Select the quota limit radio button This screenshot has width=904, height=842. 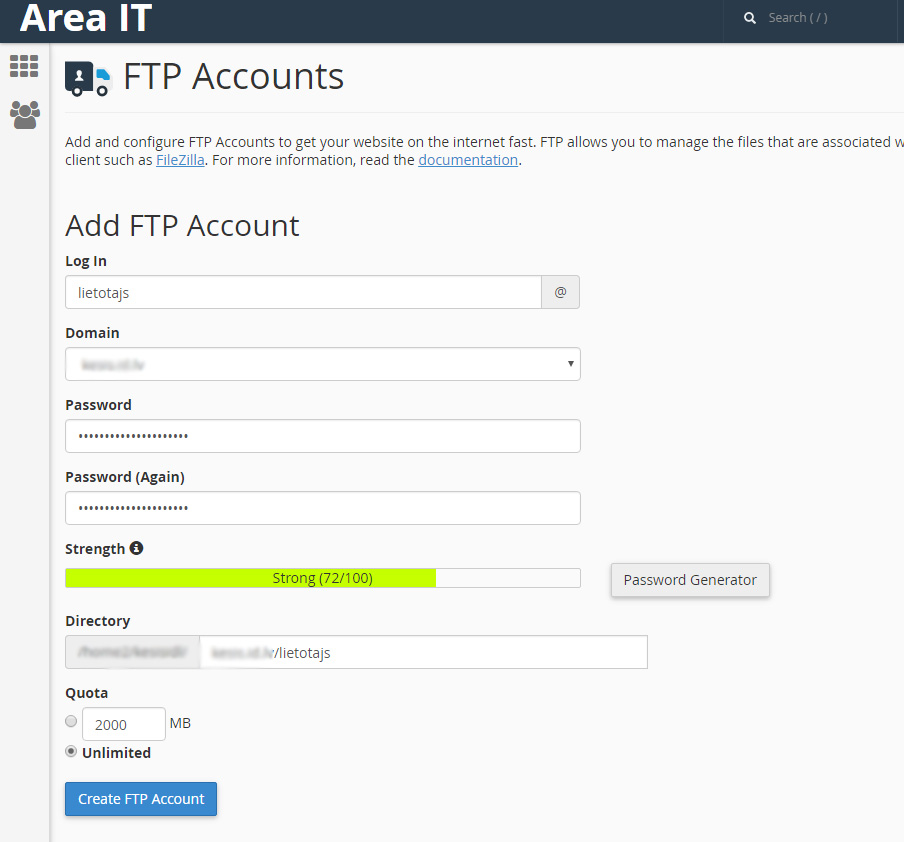click(x=71, y=721)
